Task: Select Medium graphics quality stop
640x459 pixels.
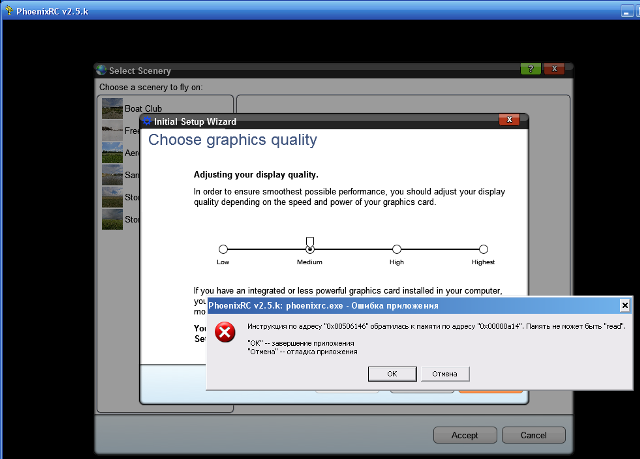Action: [x=310, y=249]
